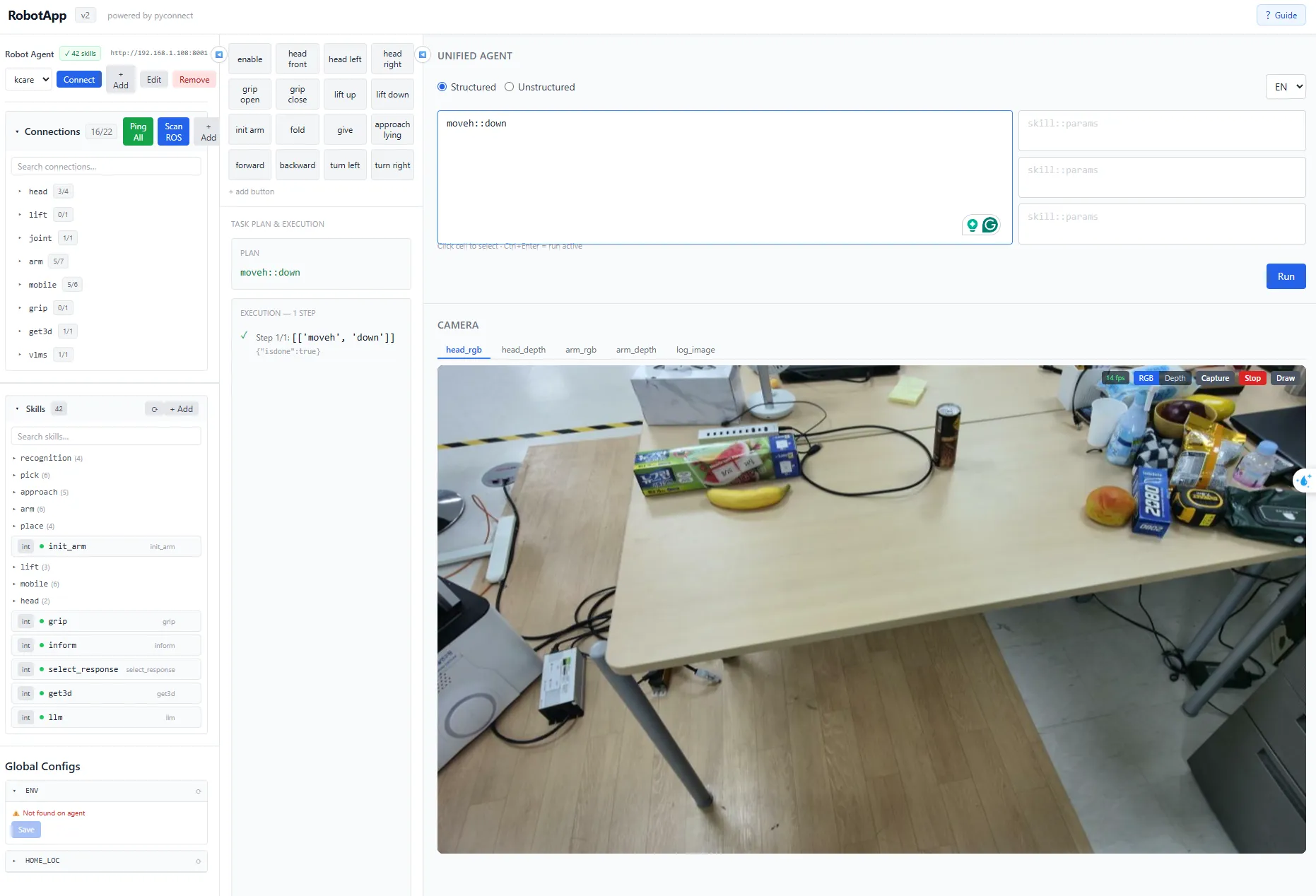Switch camera view to RGB mode

pyautogui.click(x=1146, y=378)
